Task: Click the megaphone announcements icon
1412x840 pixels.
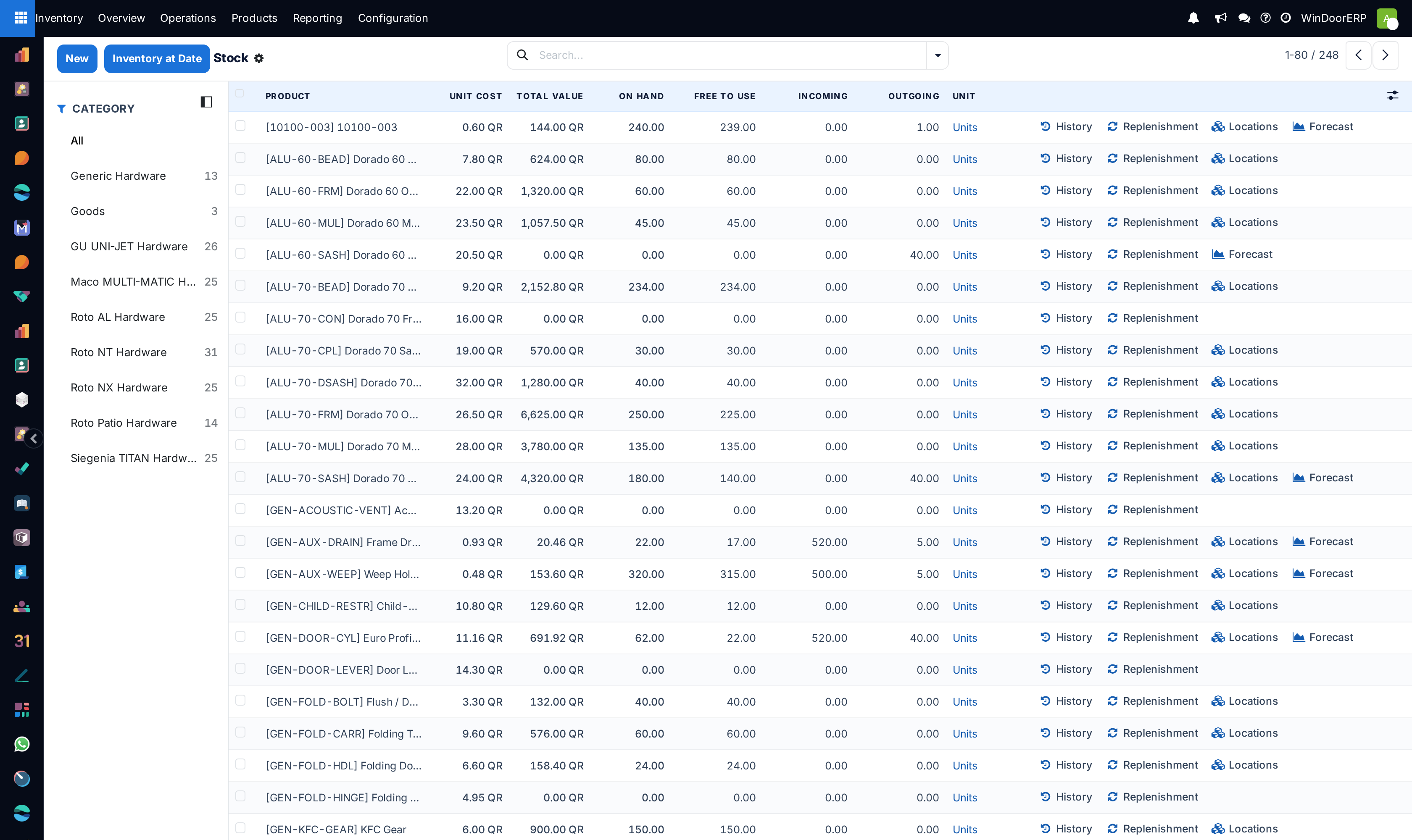Action: [1220, 18]
